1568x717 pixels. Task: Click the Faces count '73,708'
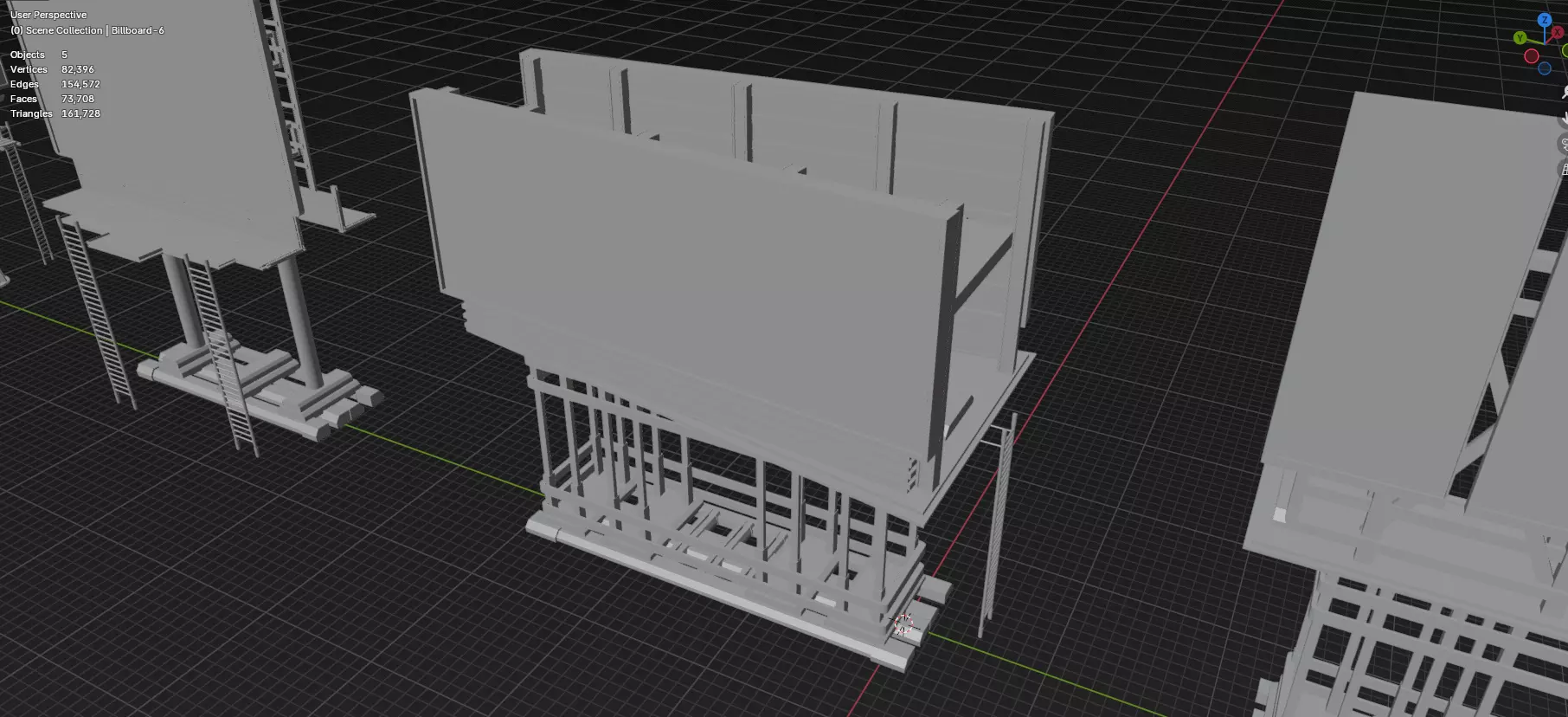[78, 99]
